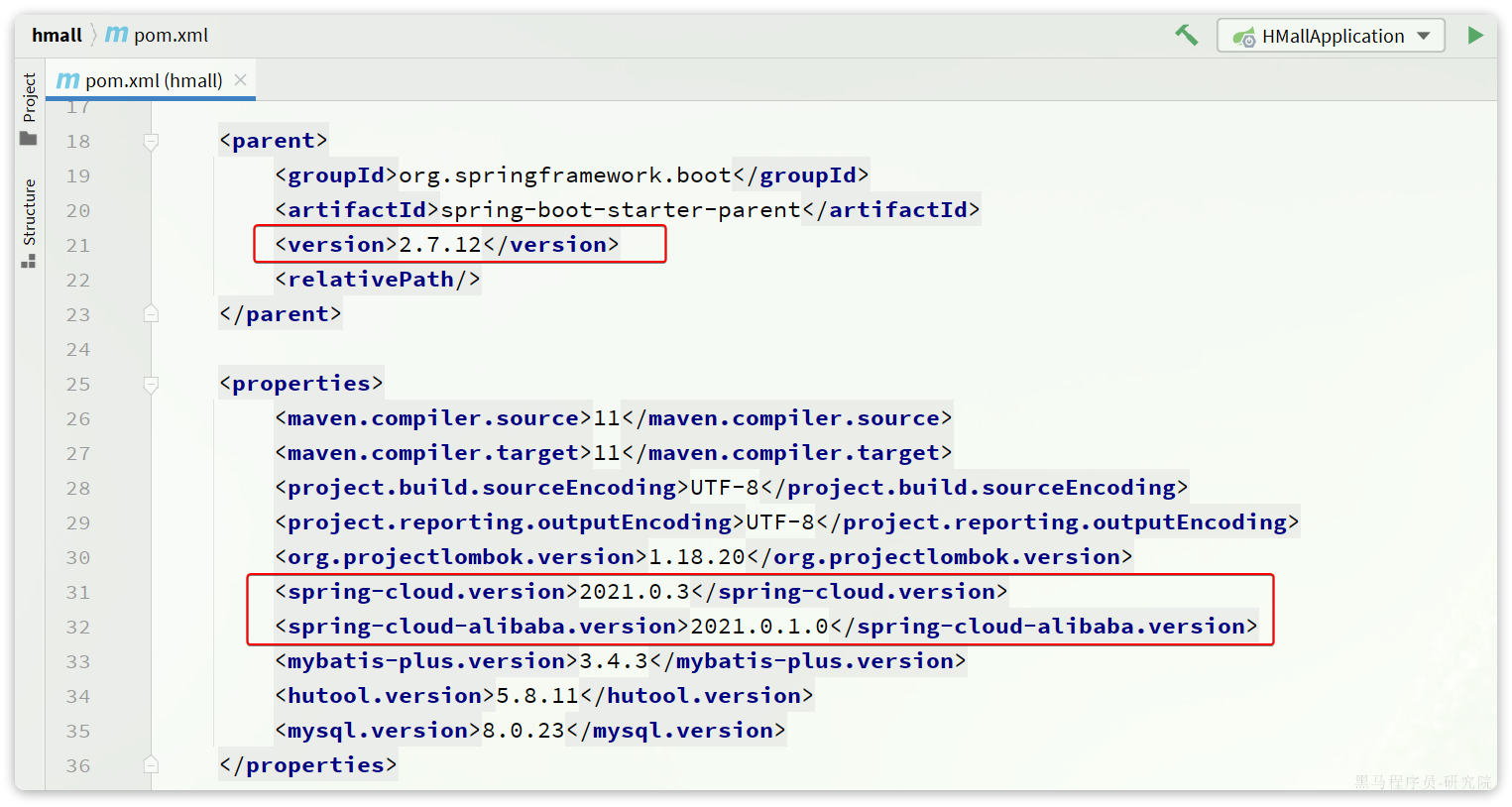This screenshot has height=807, width=1512.
Task: Click fold end marker at line 36
Action: 151,764
